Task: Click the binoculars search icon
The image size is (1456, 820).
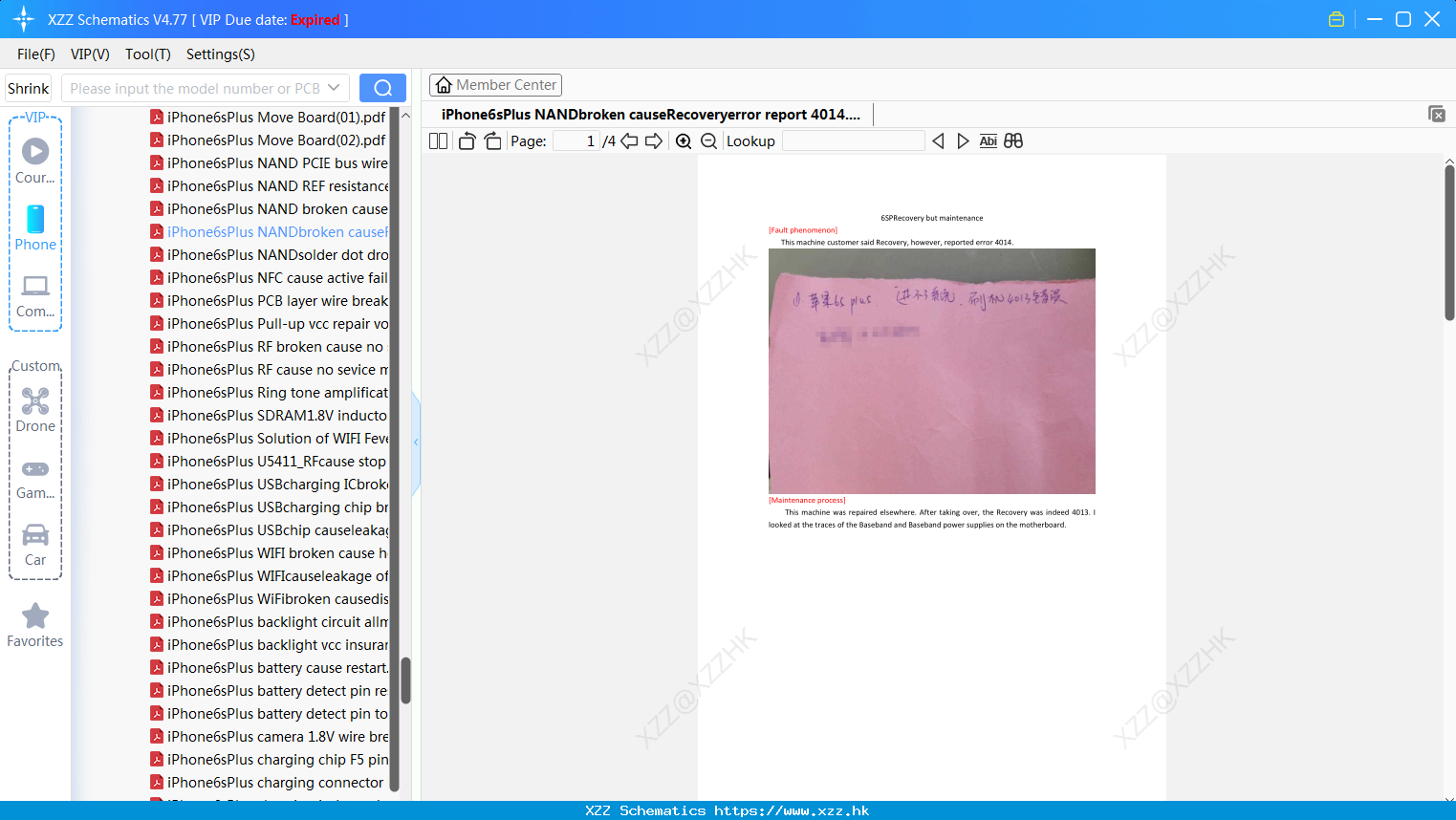Action: (x=1013, y=141)
